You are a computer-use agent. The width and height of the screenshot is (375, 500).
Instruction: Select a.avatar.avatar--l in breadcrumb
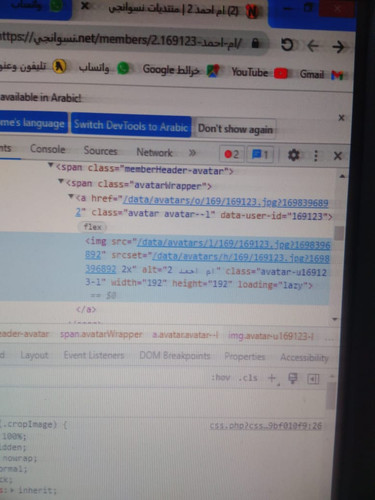(x=185, y=335)
